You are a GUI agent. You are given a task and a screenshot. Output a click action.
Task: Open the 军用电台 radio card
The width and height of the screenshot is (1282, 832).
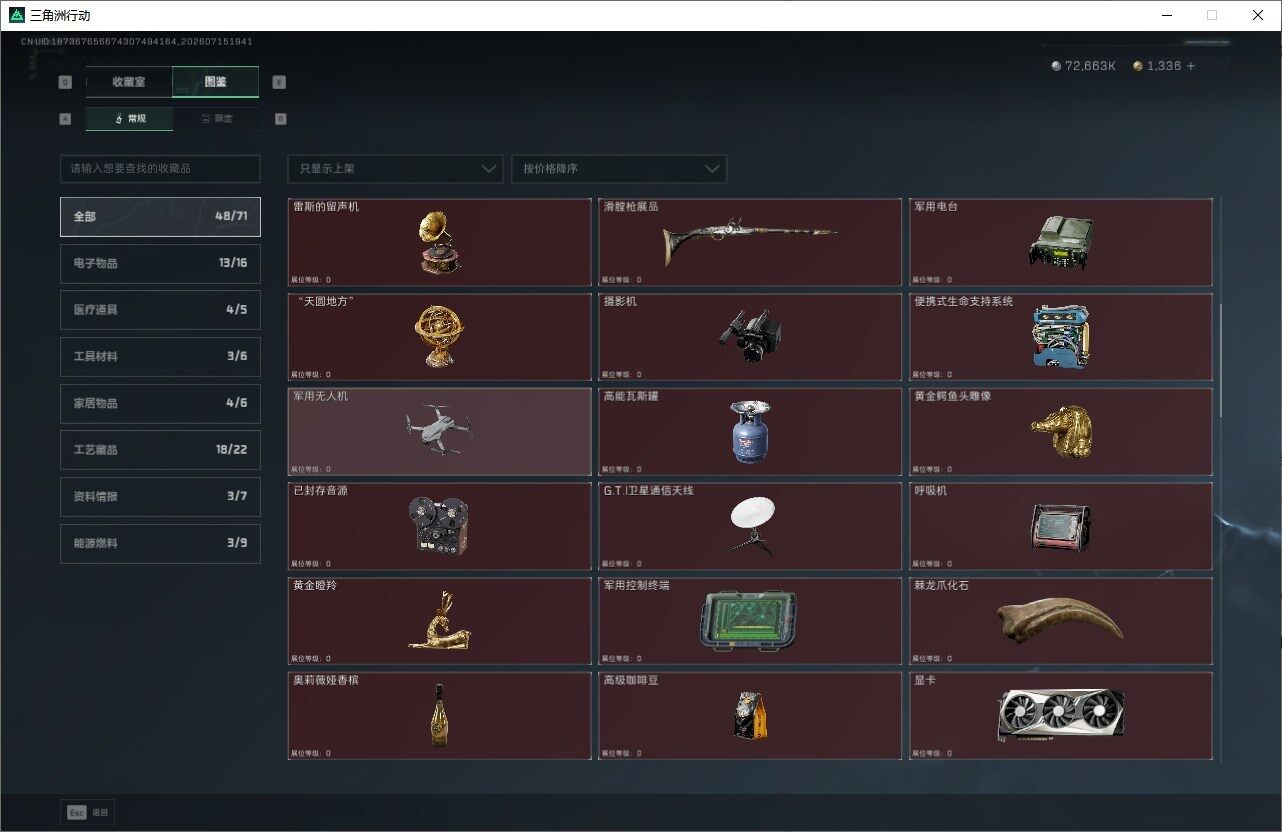(1061, 242)
